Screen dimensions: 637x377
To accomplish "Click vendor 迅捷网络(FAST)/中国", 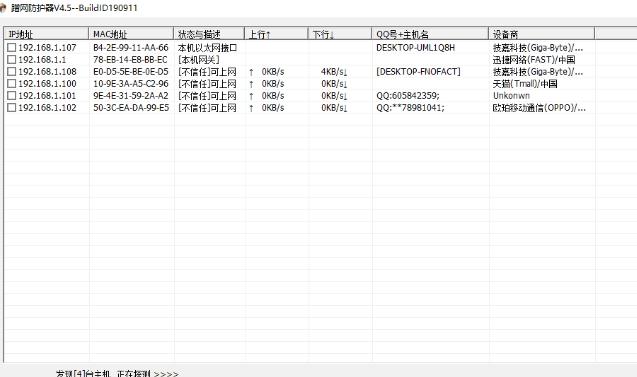I will 534,60.
